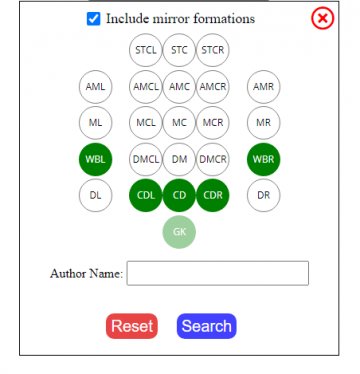
Task: Enable the MR position circle
Action: [x=263, y=123]
